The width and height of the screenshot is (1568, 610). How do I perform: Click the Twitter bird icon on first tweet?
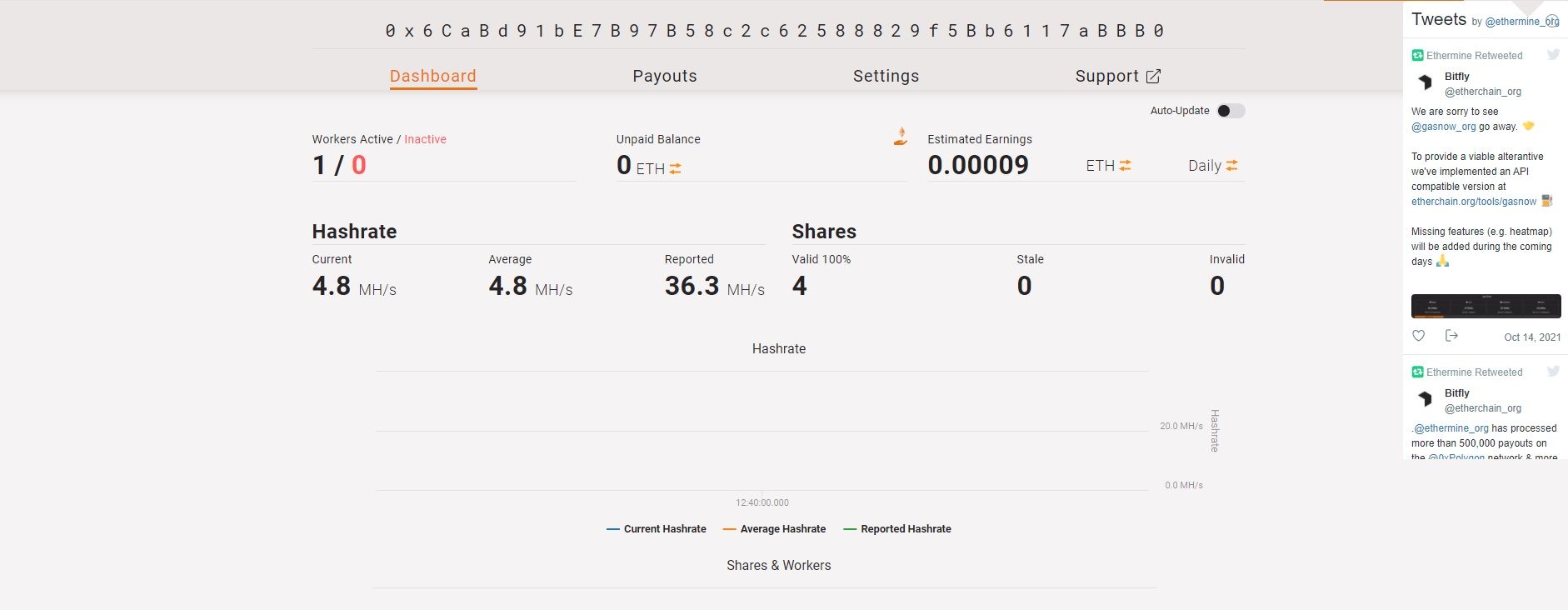click(1553, 55)
